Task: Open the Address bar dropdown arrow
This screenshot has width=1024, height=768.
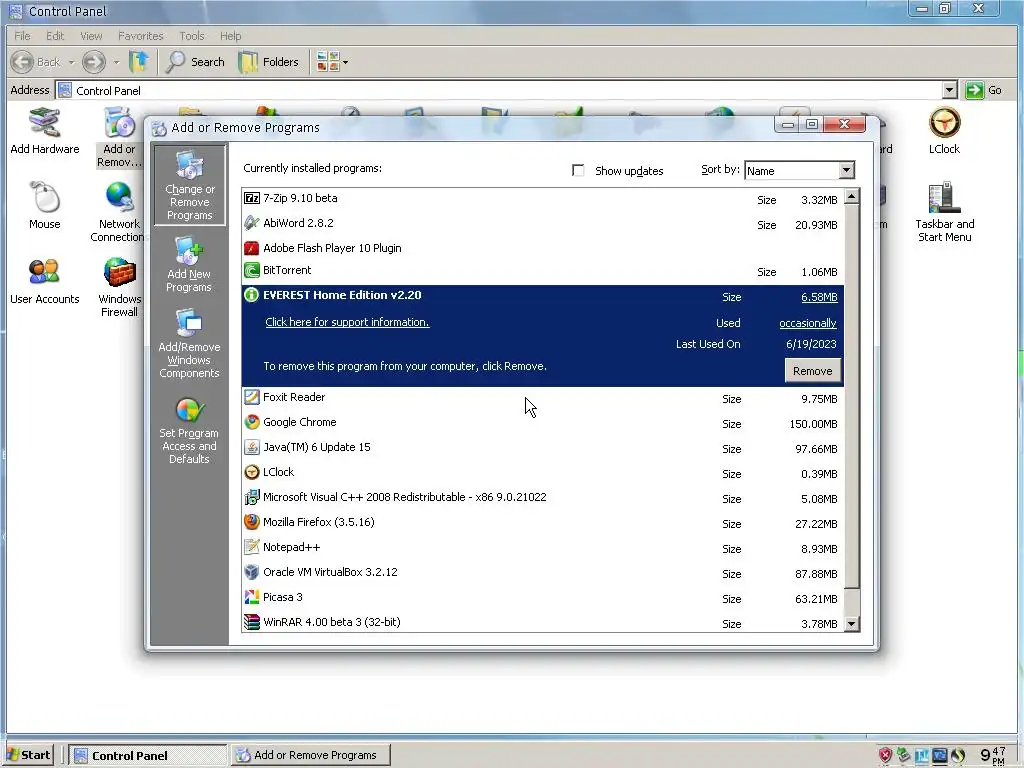Action: [950, 90]
